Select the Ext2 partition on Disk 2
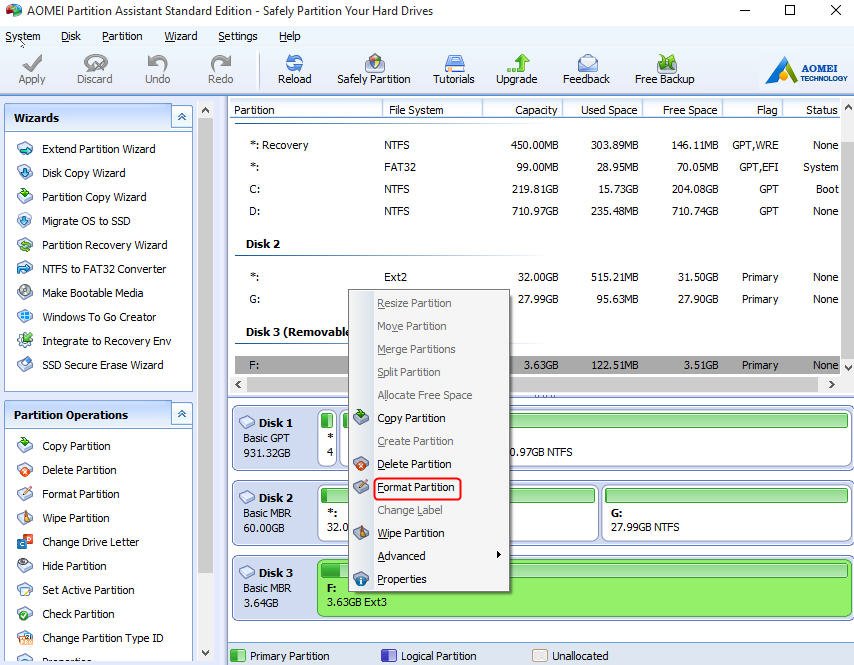The height and width of the screenshot is (665, 854). (x=537, y=277)
